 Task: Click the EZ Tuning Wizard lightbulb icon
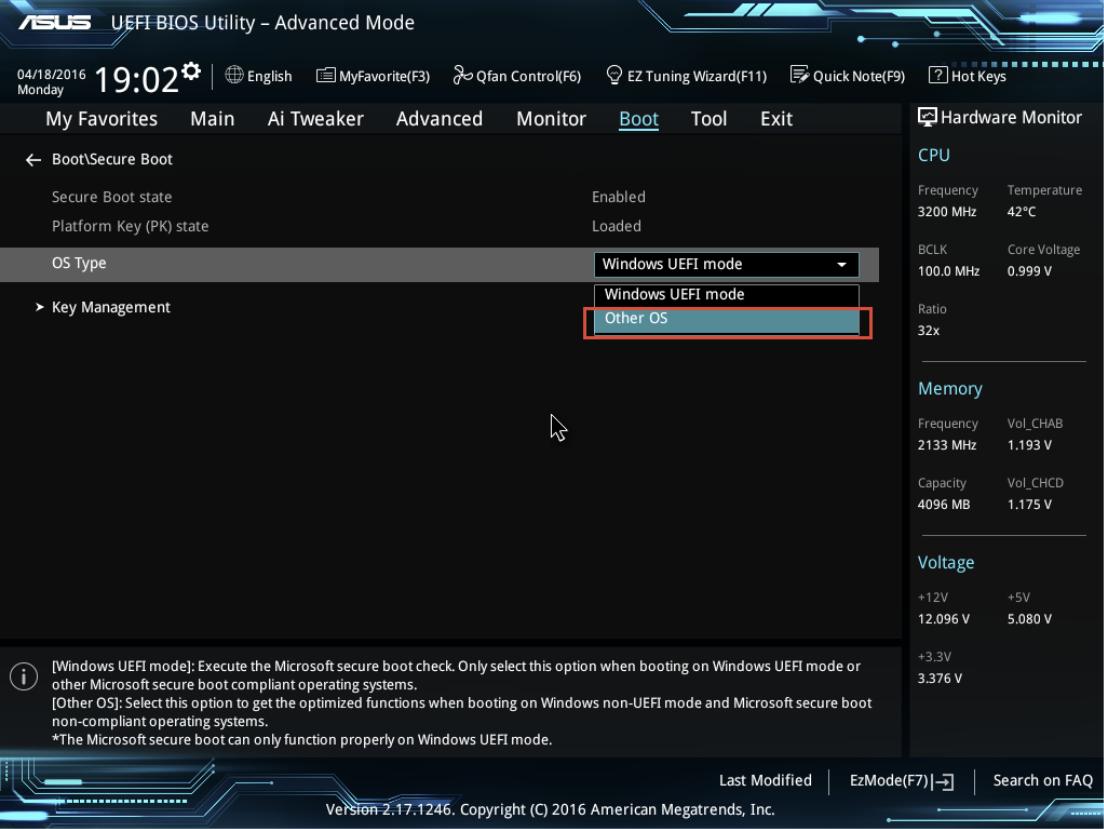pyautogui.click(x=614, y=75)
